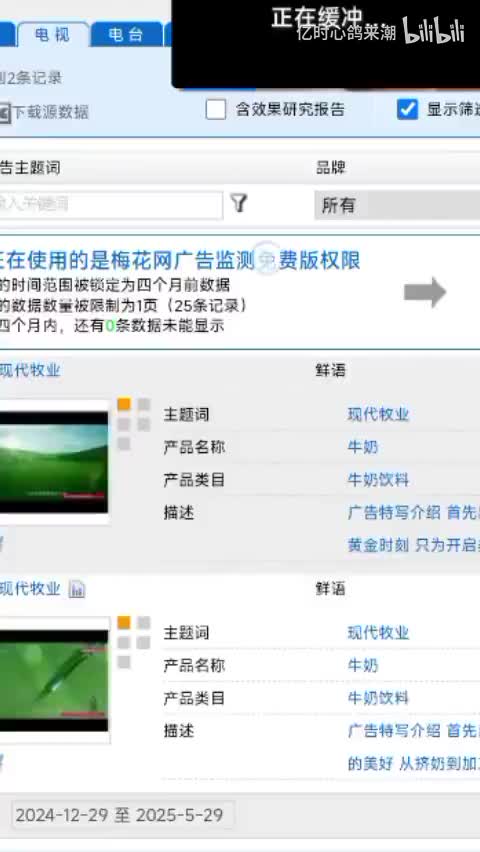Click gray square next to first ad's orange indicator
The image size is (480, 852).
coord(144,404)
